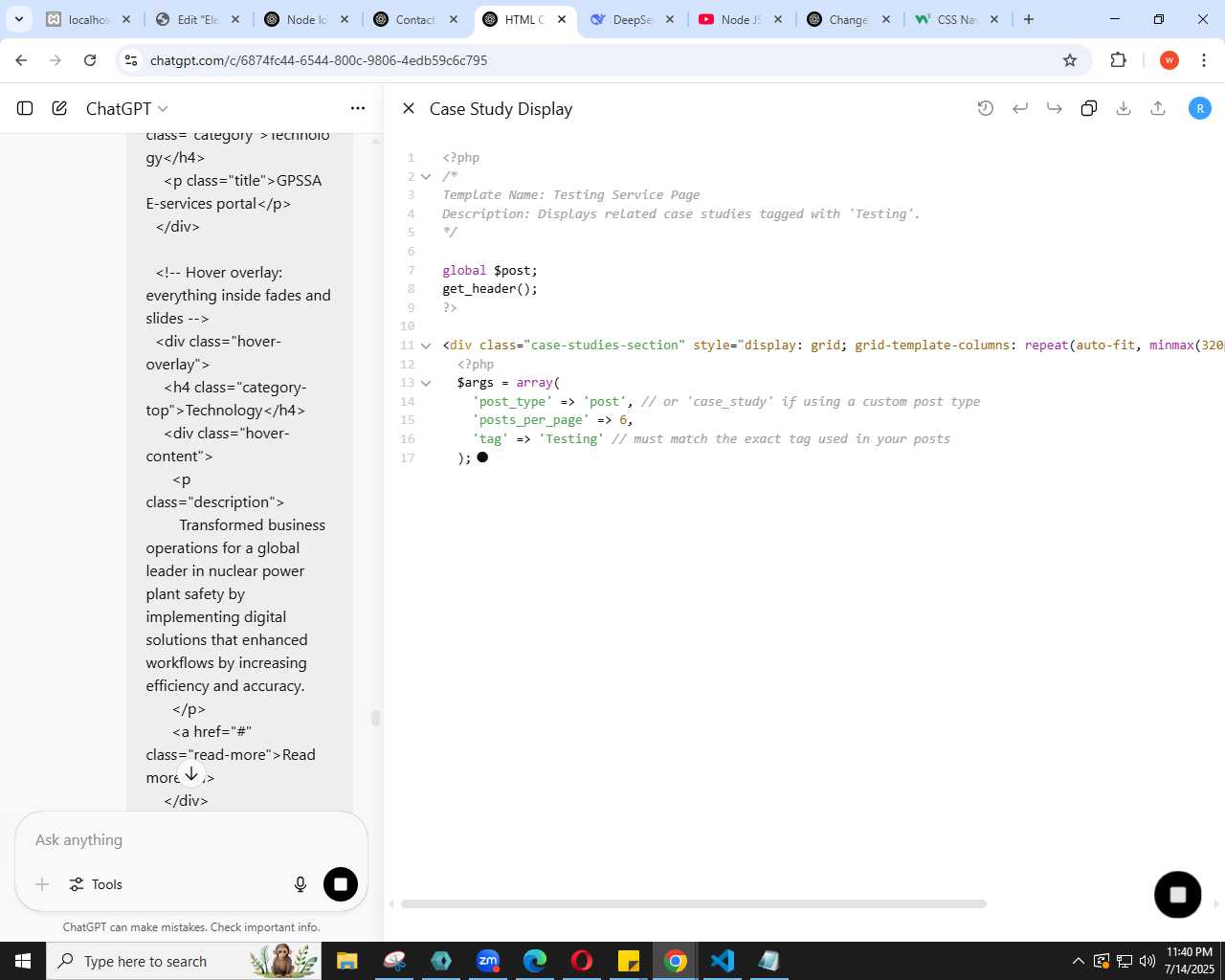Start a new chat with pencil icon
The image size is (1225, 980).
[59, 108]
